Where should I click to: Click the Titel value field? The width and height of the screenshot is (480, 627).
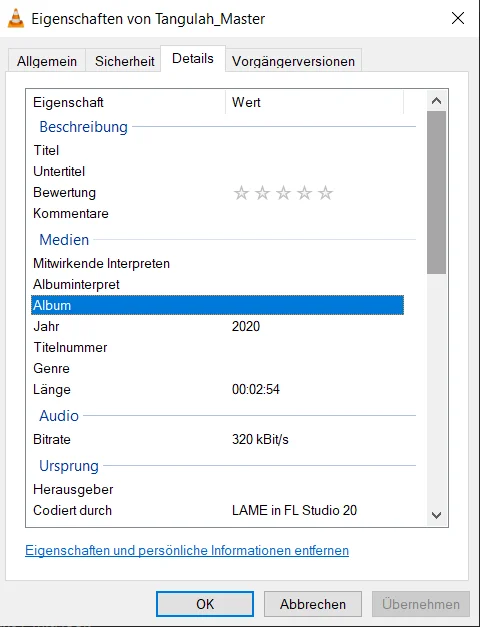315,150
